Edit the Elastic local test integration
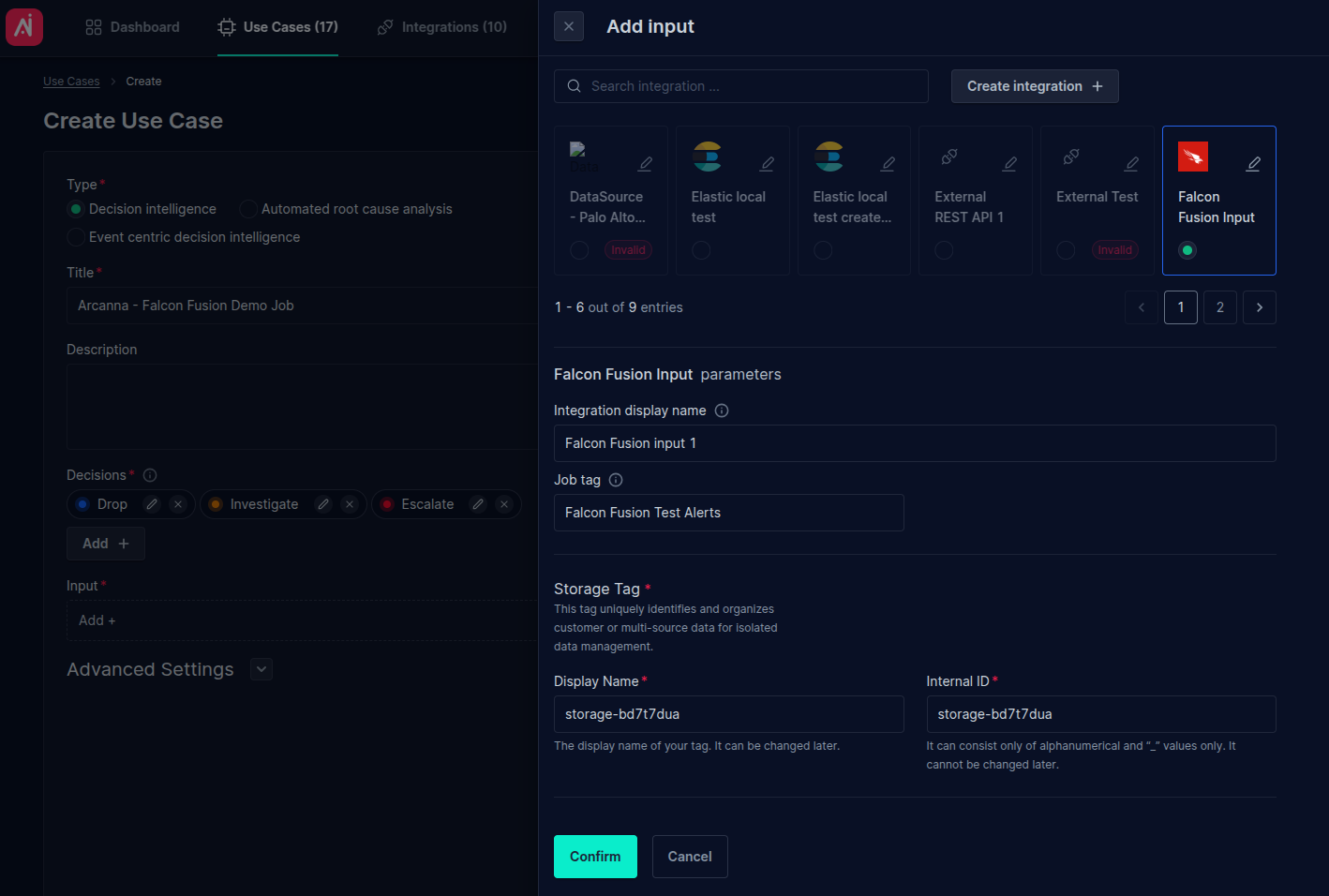The height and width of the screenshot is (896, 1329). coord(768,164)
